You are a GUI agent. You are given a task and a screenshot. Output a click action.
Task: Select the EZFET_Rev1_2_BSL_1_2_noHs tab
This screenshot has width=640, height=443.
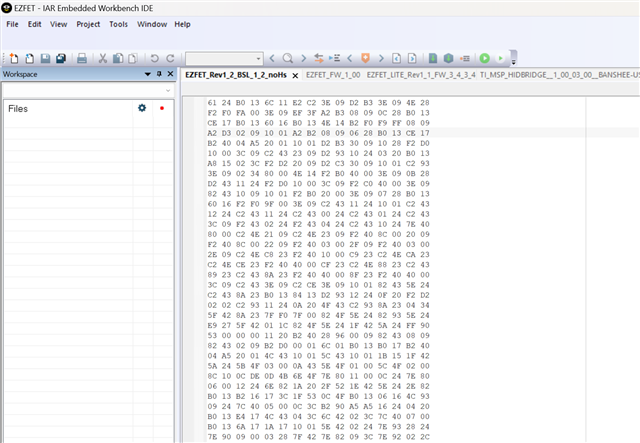[236, 75]
